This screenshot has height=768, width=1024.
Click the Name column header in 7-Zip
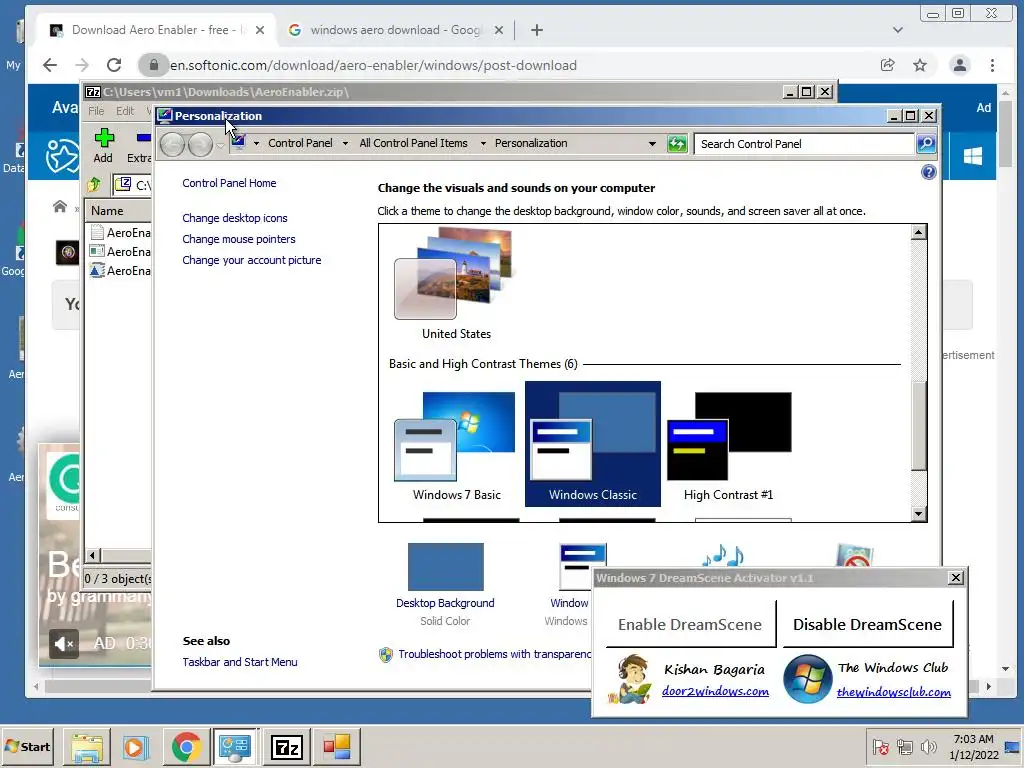(x=120, y=211)
